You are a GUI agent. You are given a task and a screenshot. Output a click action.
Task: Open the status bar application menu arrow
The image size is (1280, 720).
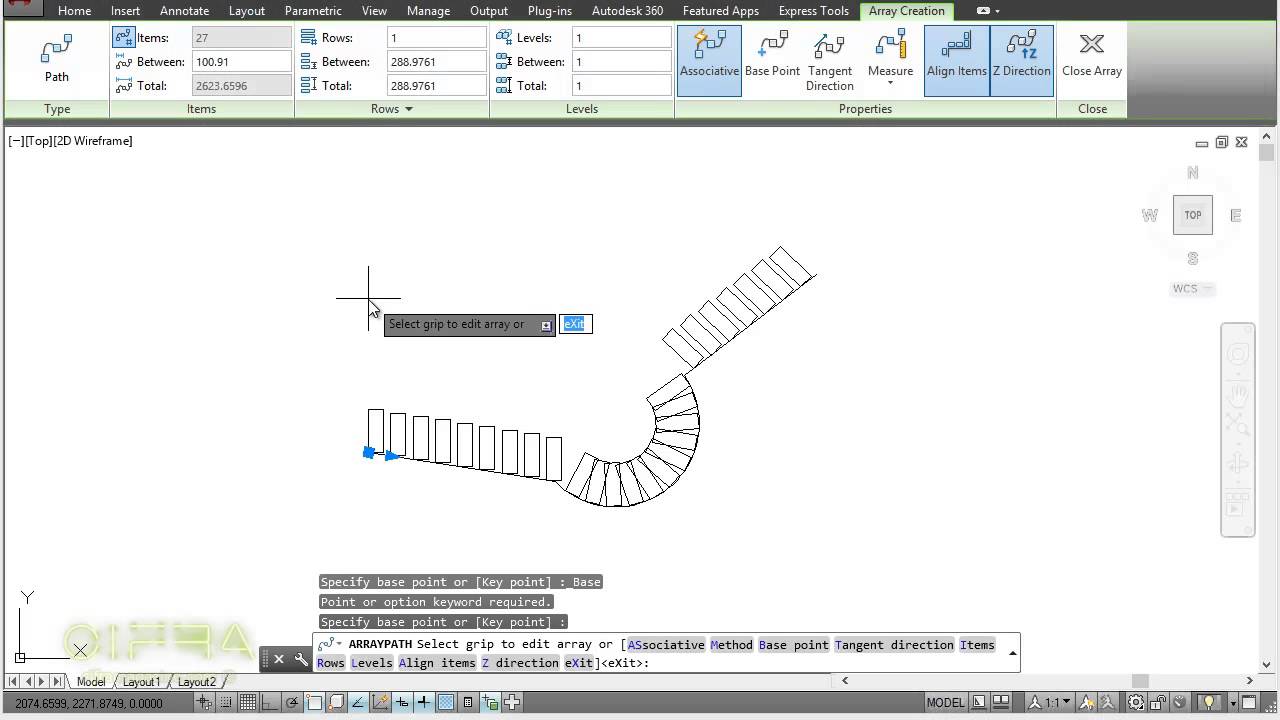(x=1233, y=702)
